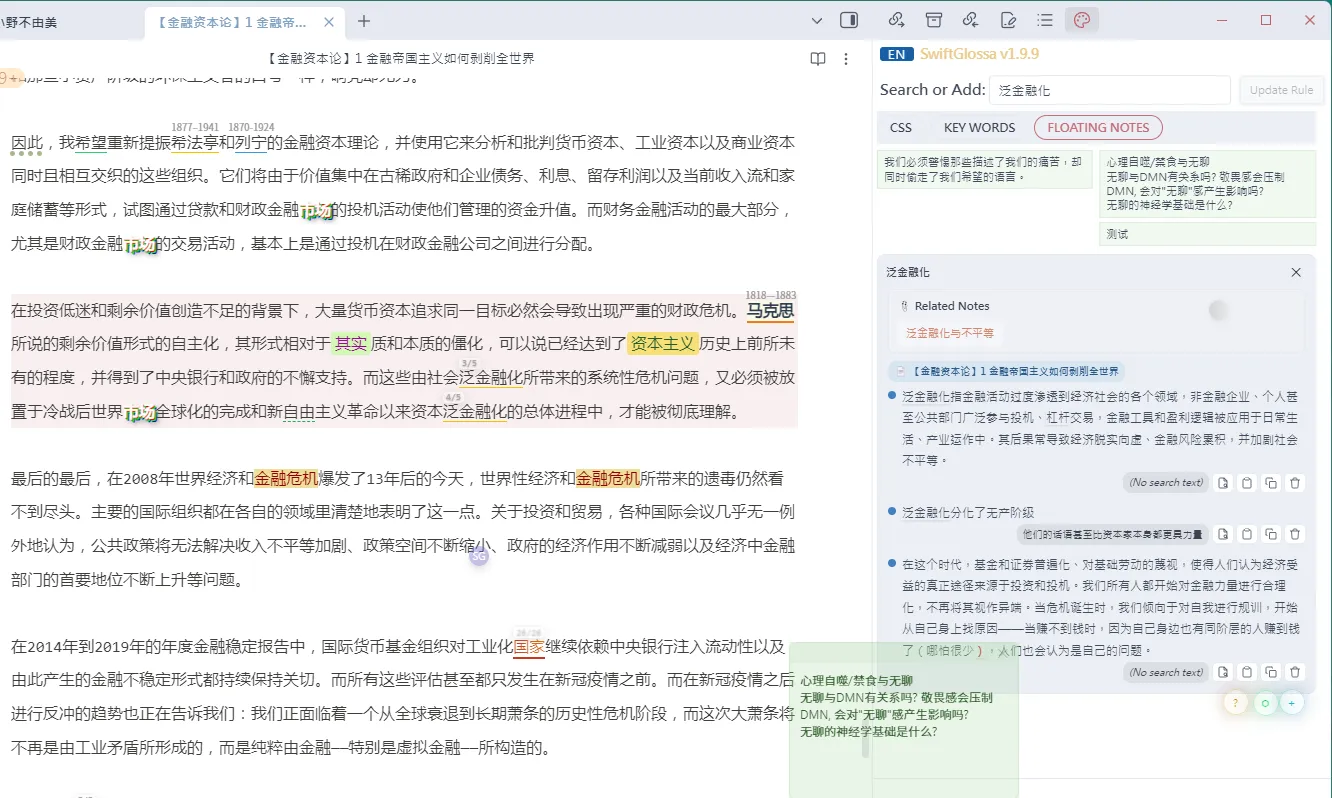The width and height of the screenshot is (1332, 798).
Task: Copy the first 泛金融化 definition note
Action: coord(1271,483)
